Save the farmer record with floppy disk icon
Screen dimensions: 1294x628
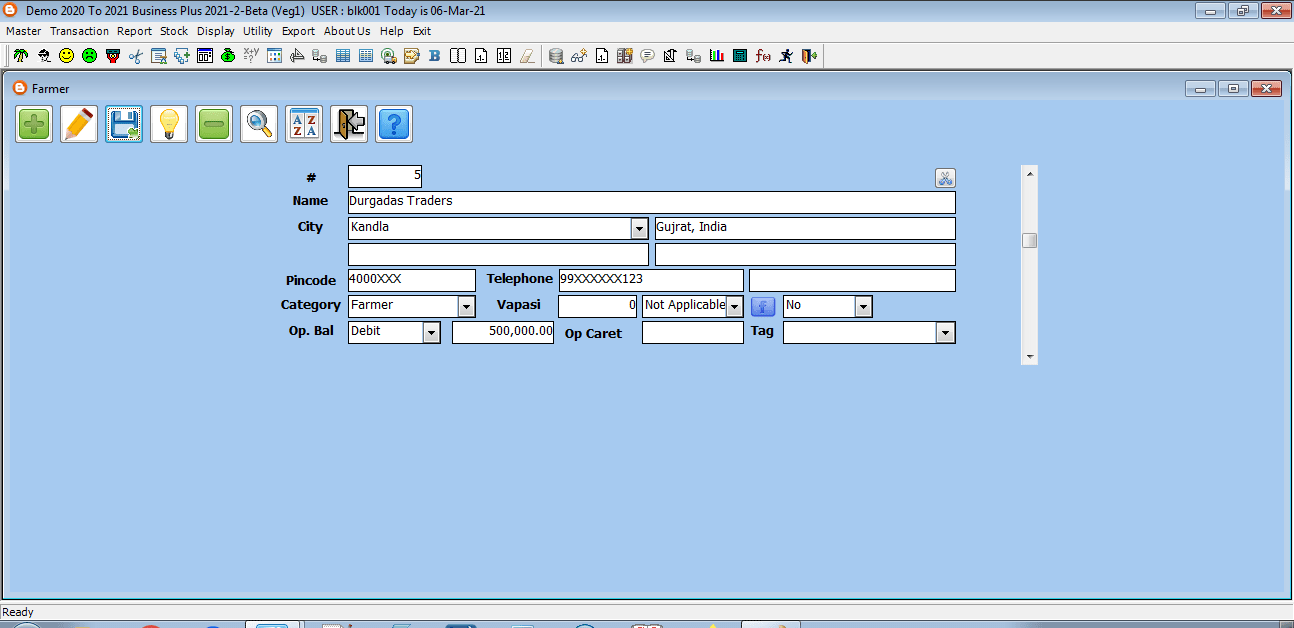[x=124, y=125]
